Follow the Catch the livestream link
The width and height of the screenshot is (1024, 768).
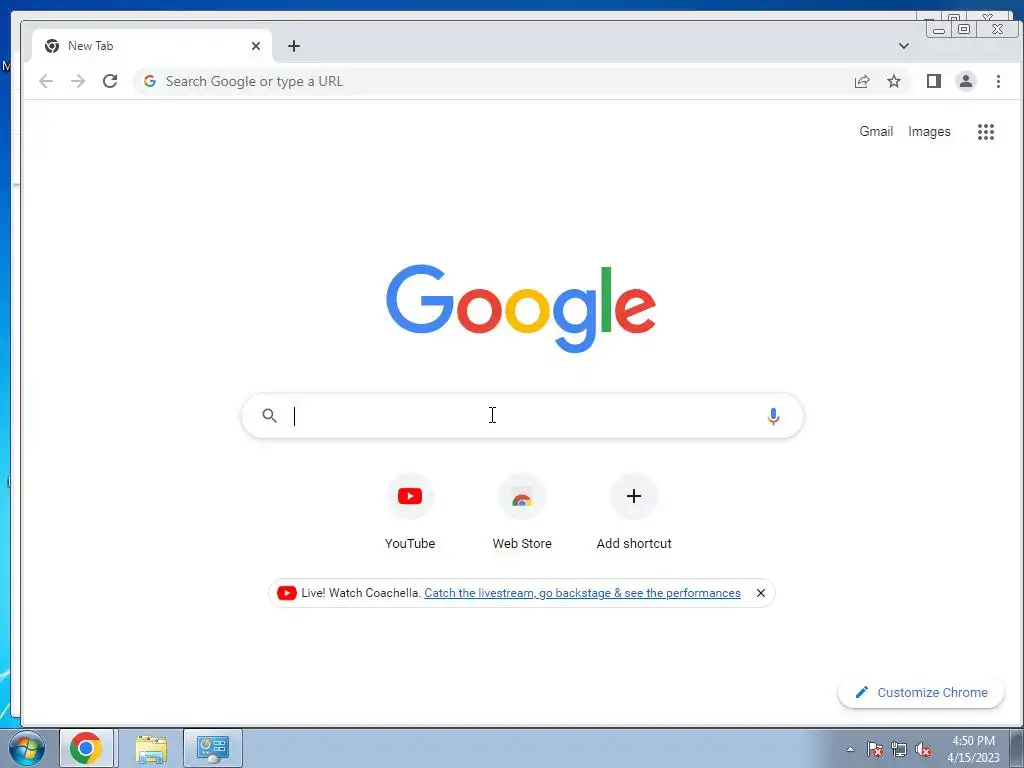(x=583, y=593)
